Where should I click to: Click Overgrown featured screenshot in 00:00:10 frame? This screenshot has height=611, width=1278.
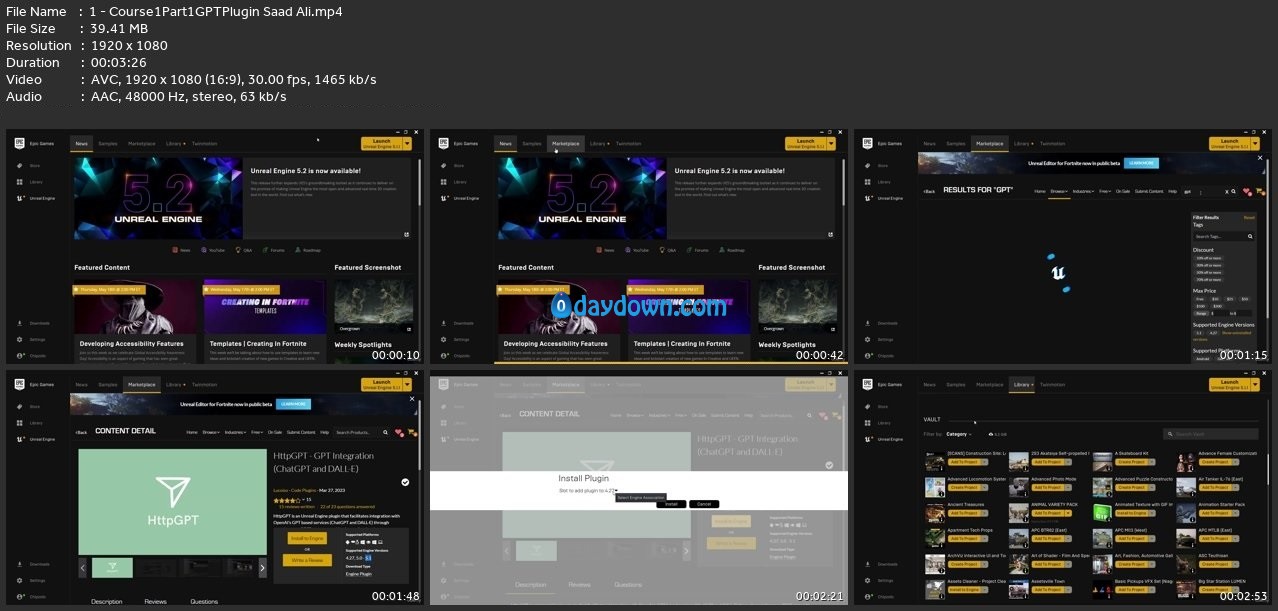(x=373, y=305)
